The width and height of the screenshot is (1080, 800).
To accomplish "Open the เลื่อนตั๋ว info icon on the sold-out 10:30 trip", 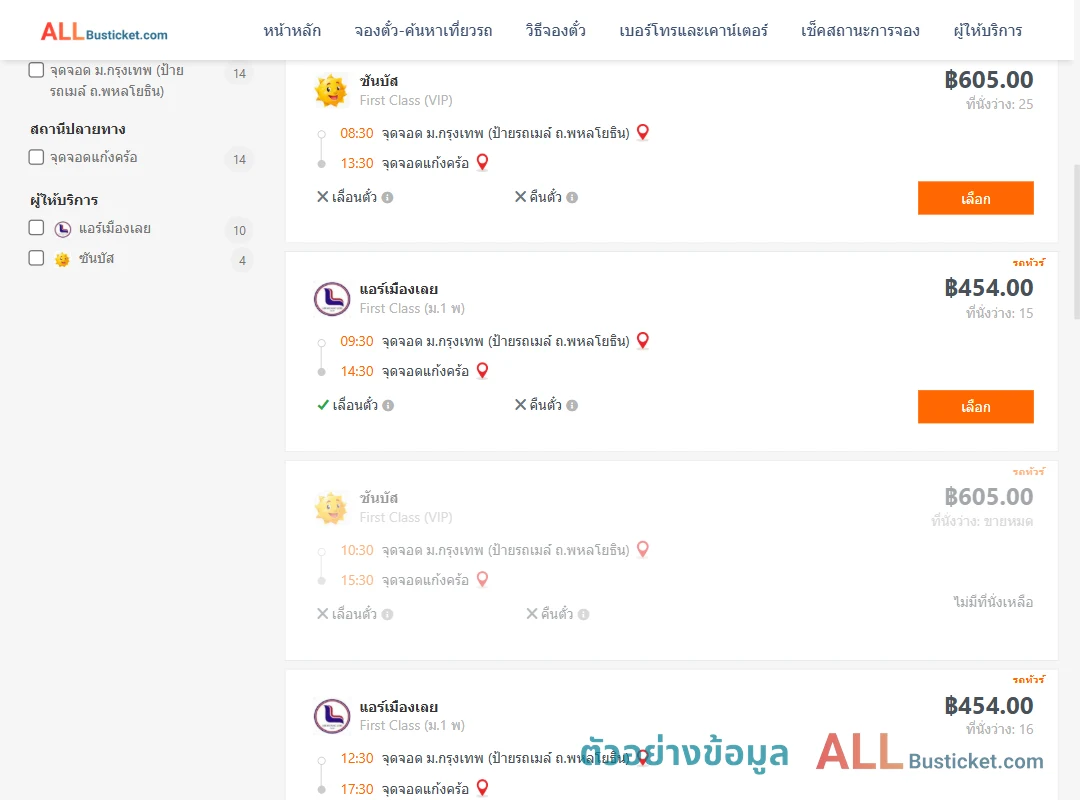I will click(388, 615).
